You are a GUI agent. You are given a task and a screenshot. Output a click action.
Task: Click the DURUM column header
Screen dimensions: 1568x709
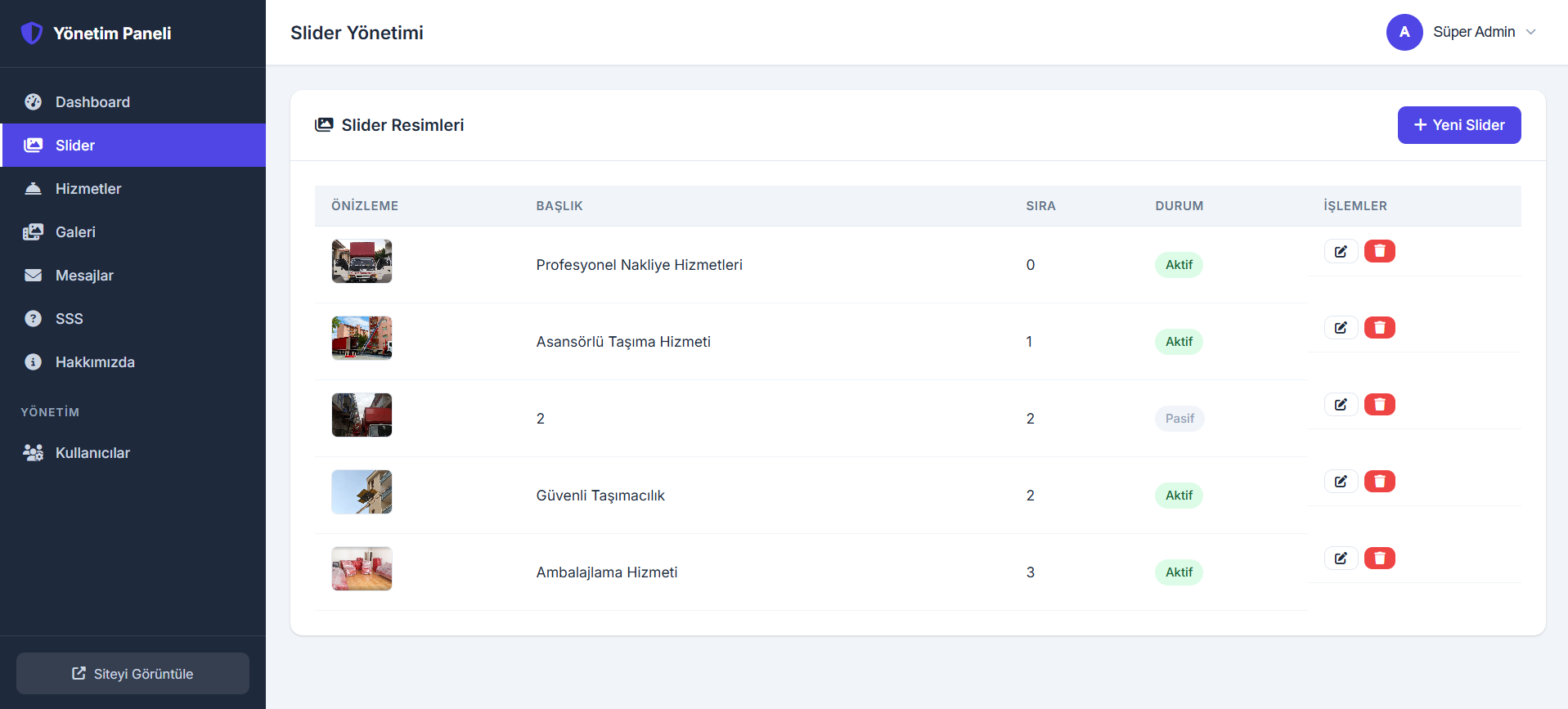click(1179, 206)
